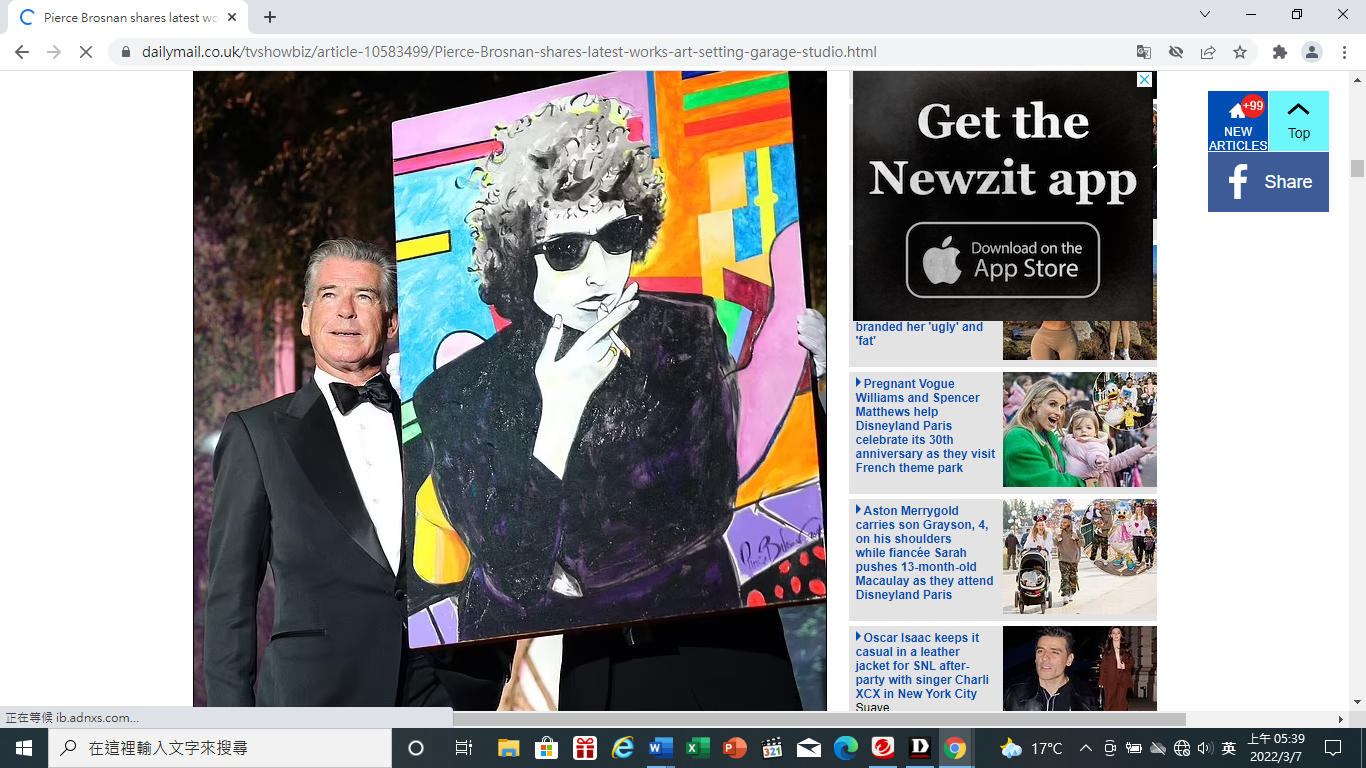Open a new browser tab
Image resolution: width=1366 pixels, height=768 pixels.
point(270,17)
